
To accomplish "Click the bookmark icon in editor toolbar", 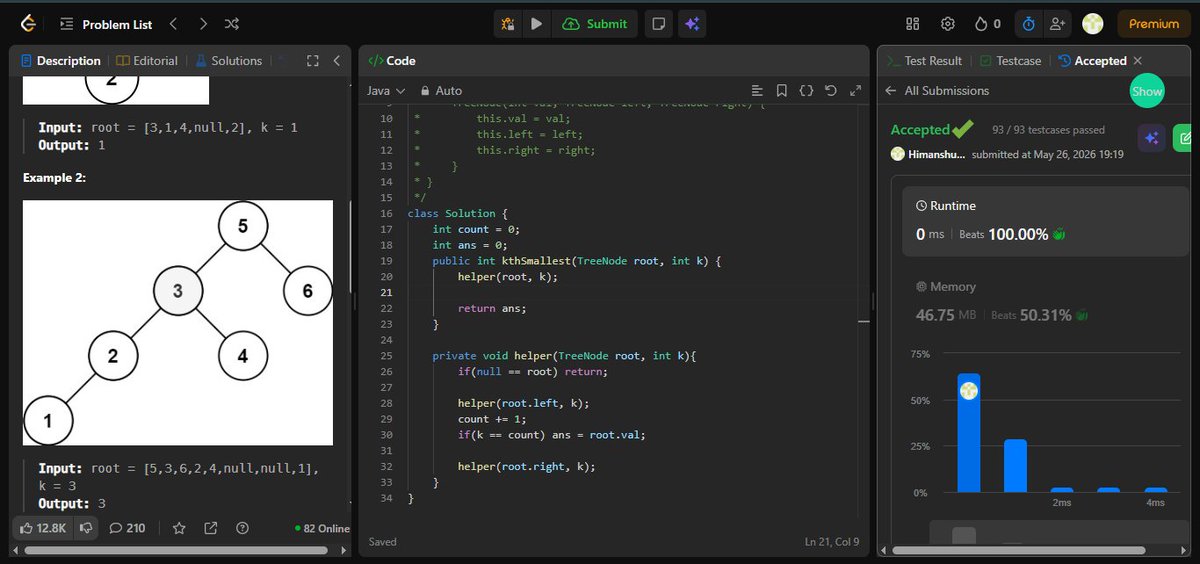I will pos(782,91).
